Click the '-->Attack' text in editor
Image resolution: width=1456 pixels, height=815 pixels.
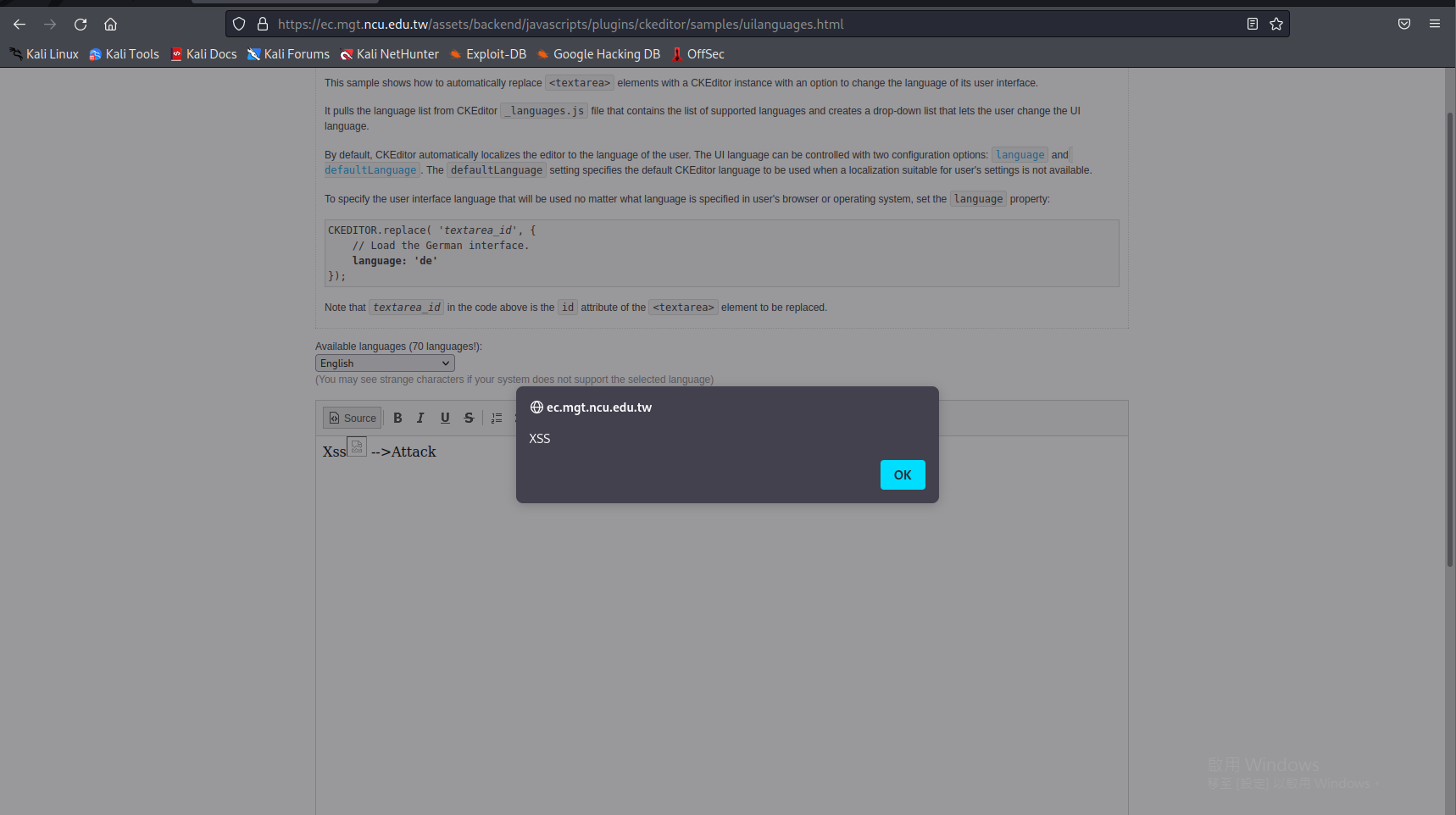pos(403,452)
